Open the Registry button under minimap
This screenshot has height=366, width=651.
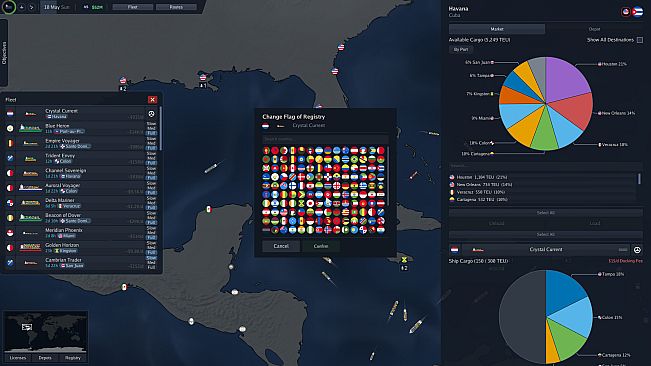pos(73,358)
